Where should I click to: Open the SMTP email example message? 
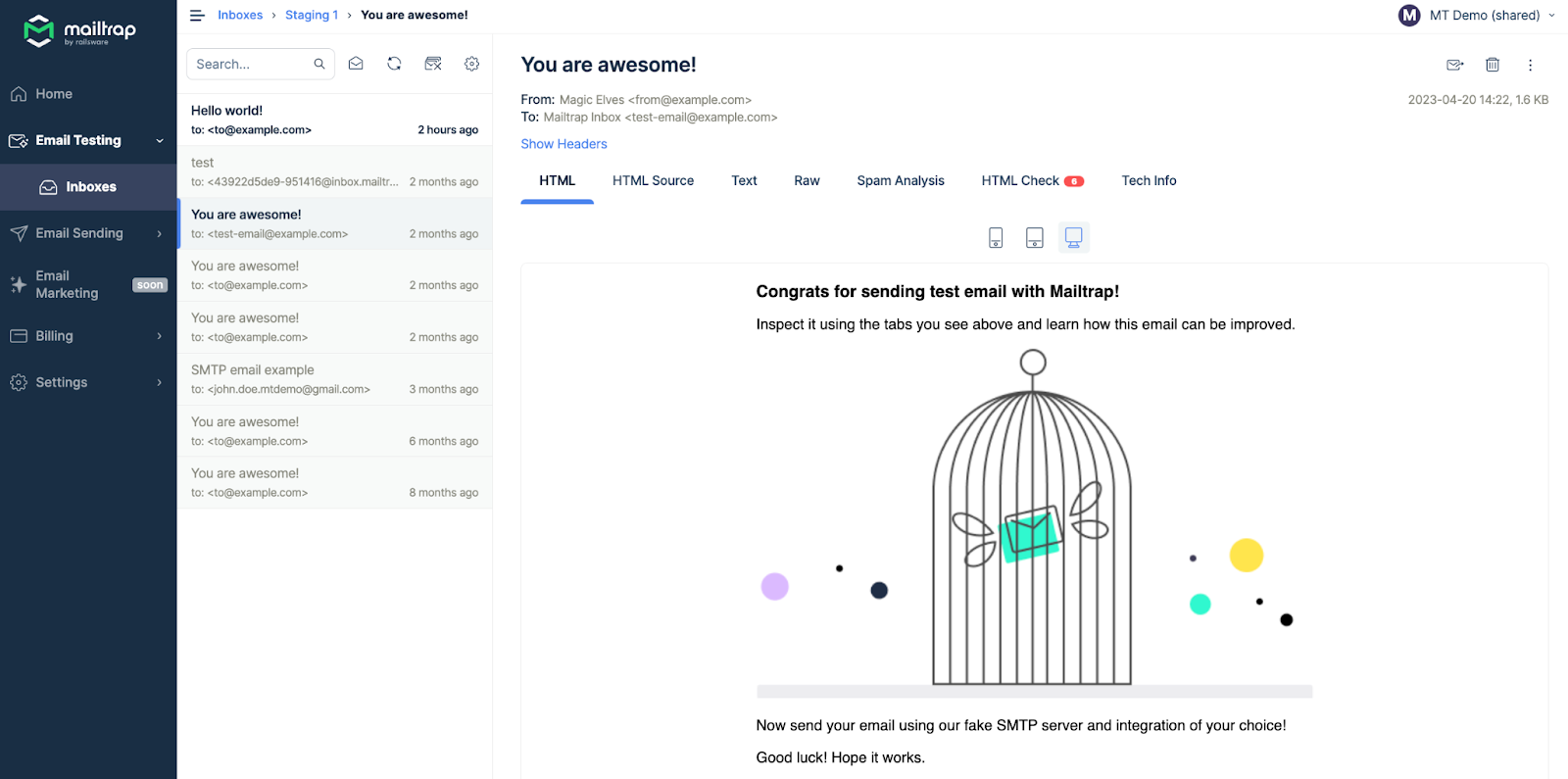335,379
